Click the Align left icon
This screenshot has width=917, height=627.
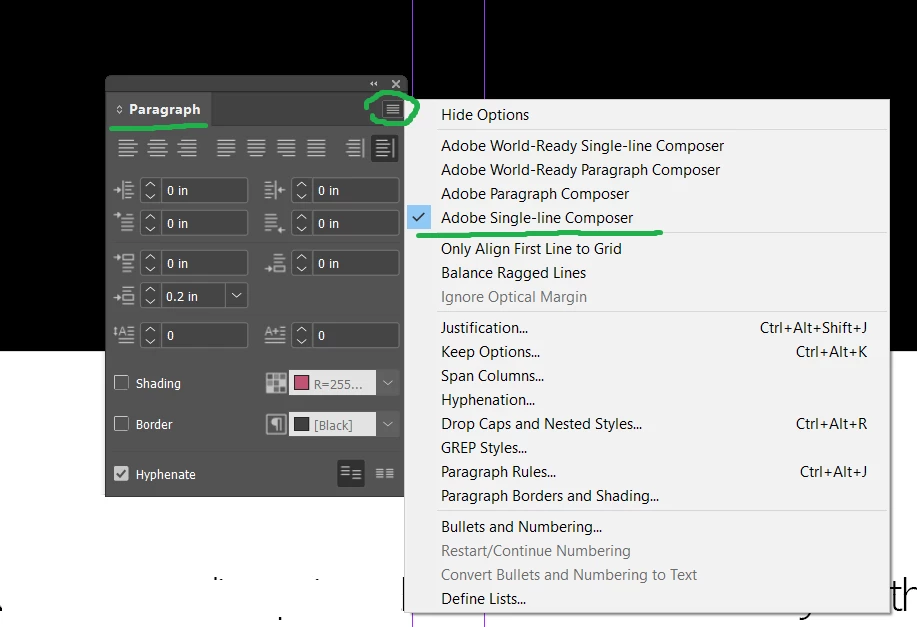click(x=127, y=148)
